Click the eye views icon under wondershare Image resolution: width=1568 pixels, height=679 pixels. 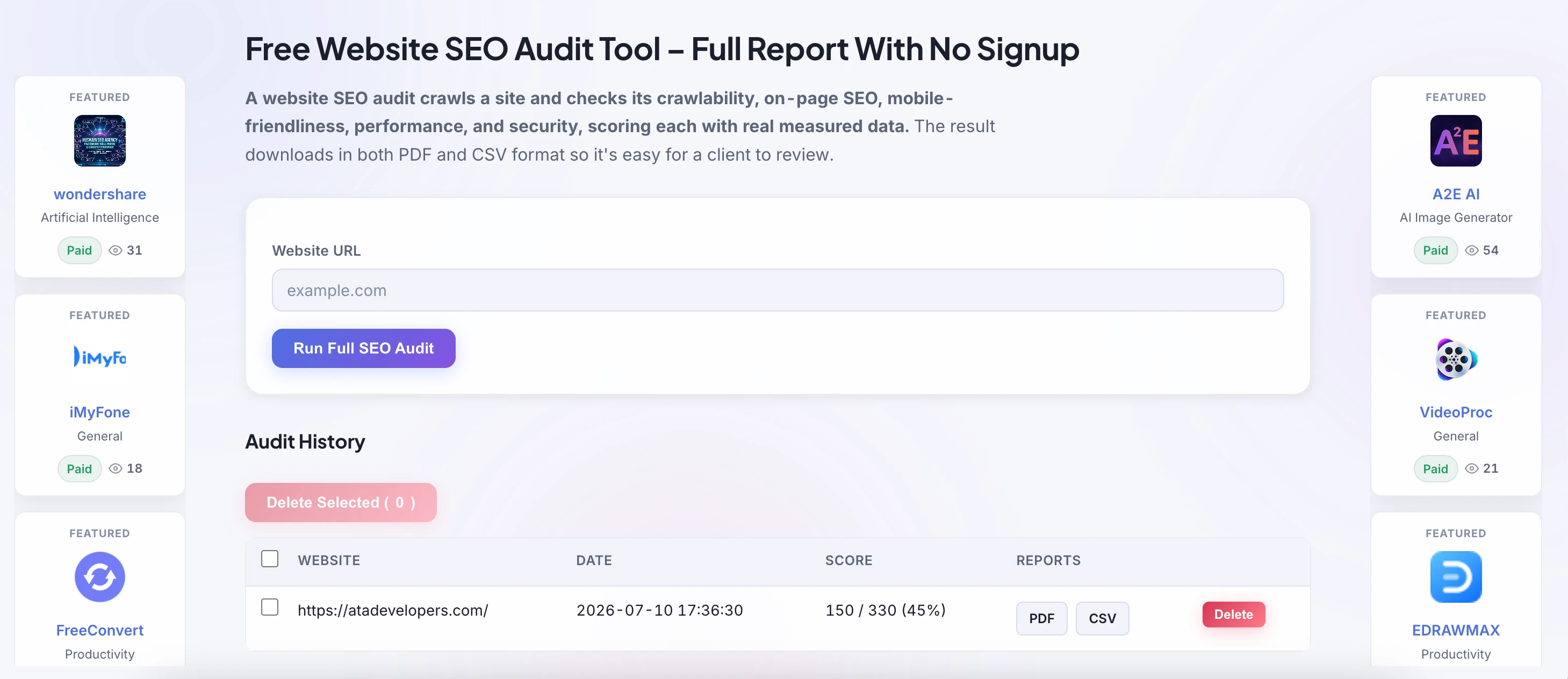(x=115, y=250)
